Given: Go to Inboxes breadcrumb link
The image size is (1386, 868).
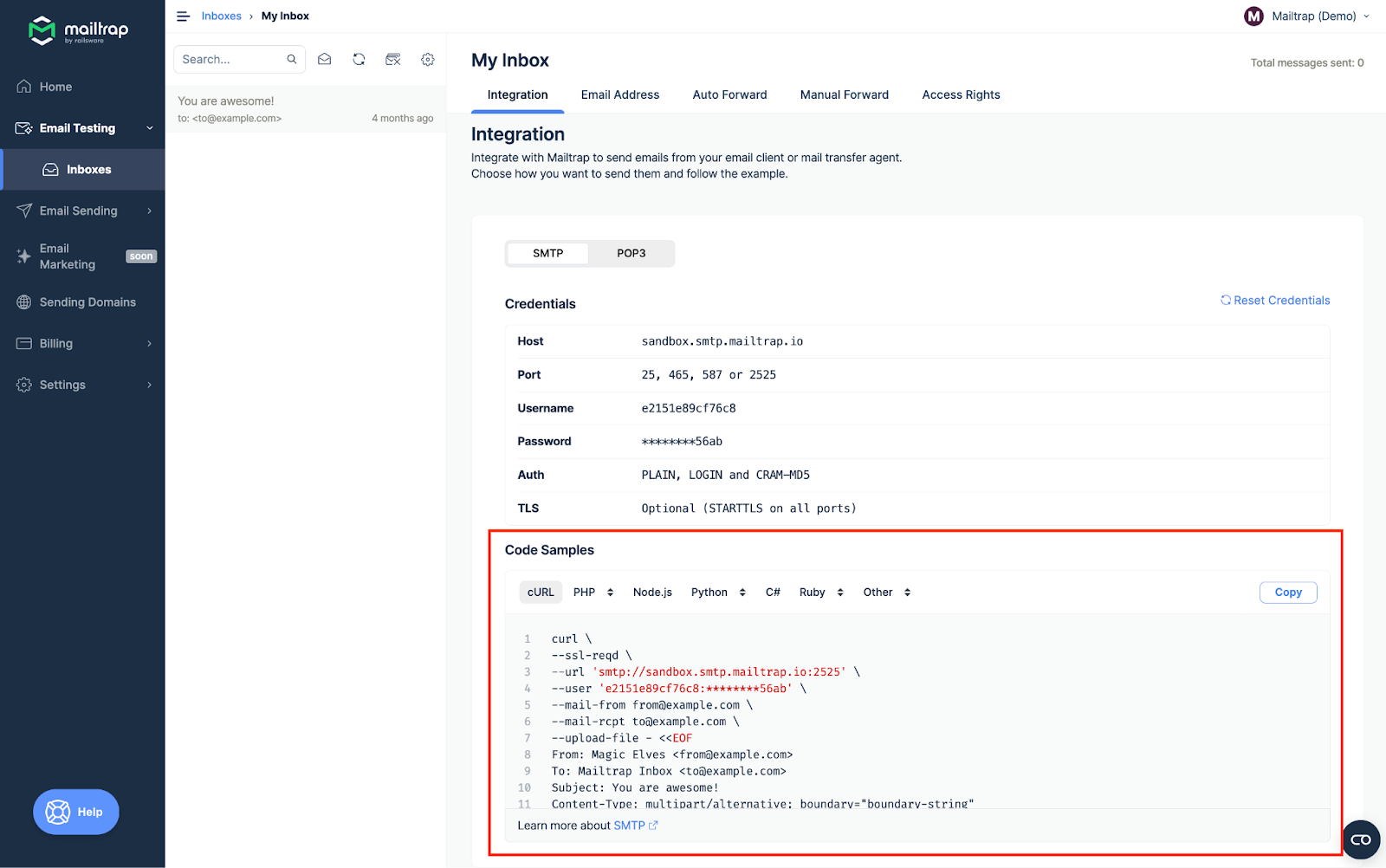Looking at the screenshot, I should coord(222,16).
